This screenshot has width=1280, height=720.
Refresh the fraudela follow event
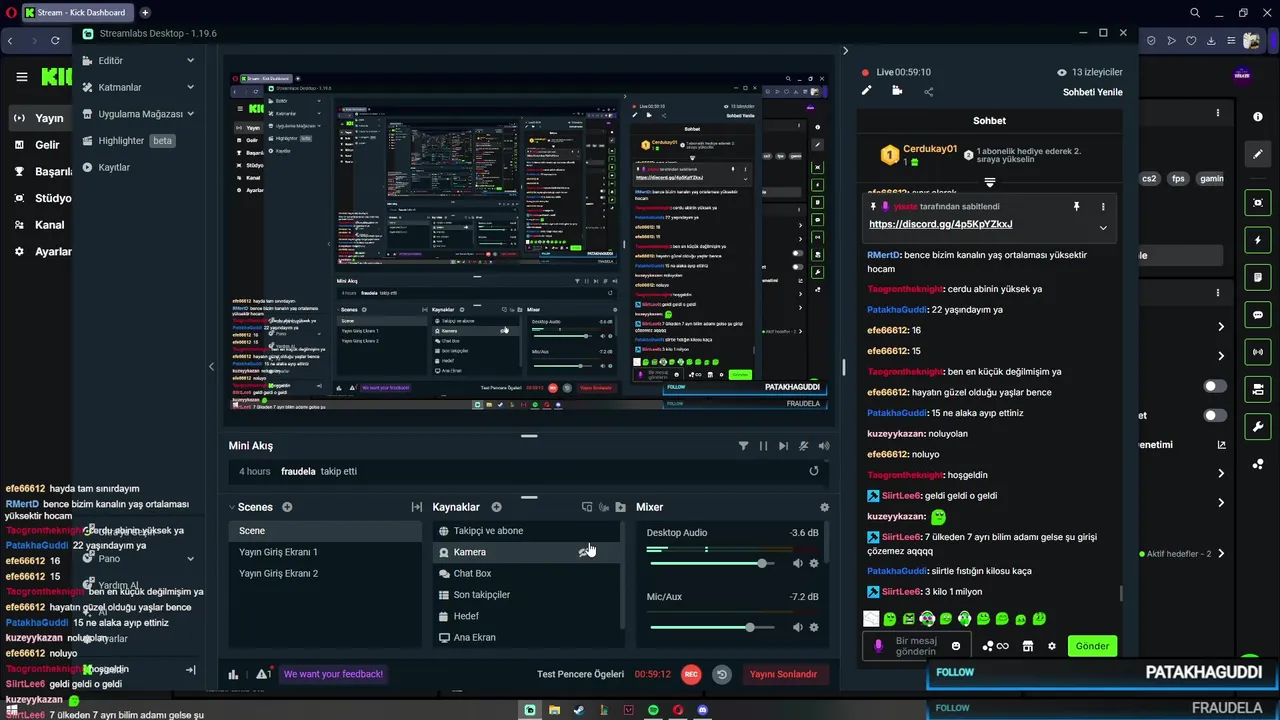pyautogui.click(x=813, y=471)
